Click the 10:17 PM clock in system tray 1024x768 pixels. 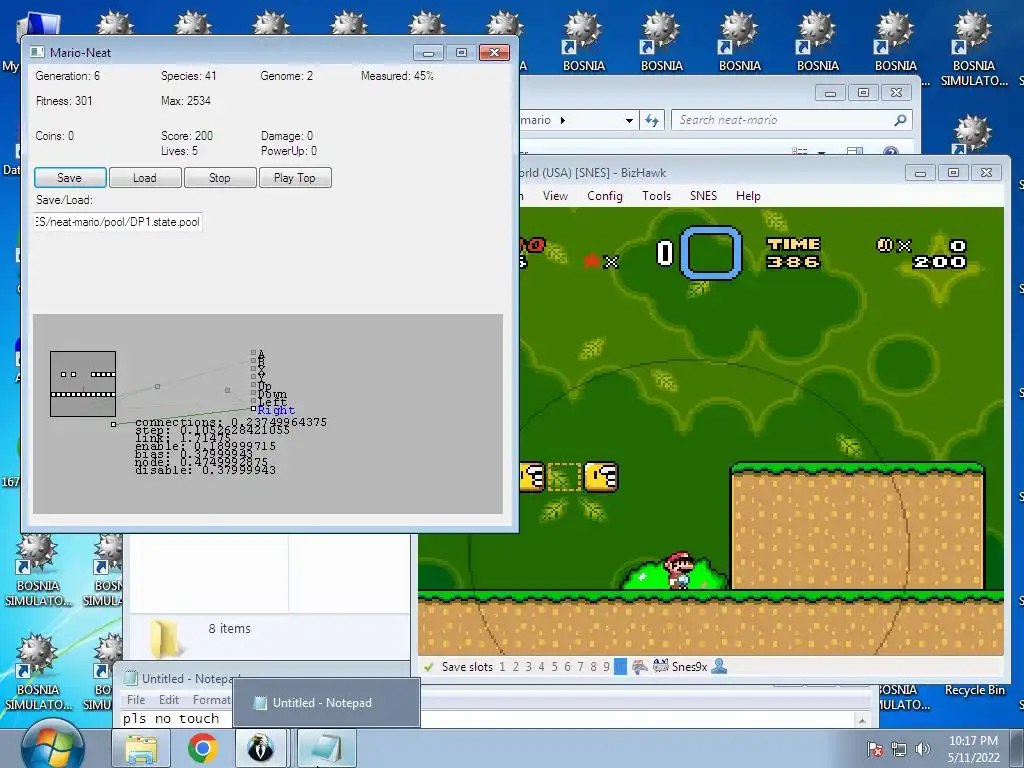pos(973,741)
